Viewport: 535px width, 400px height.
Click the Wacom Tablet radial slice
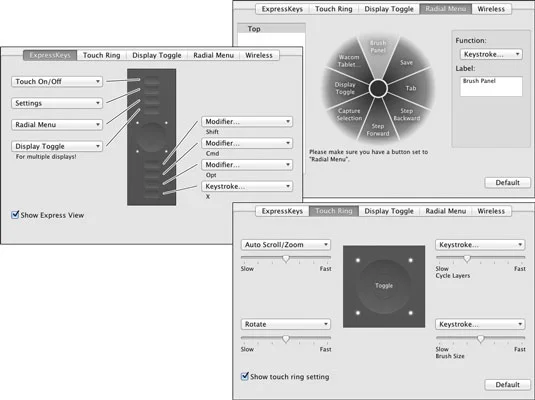tap(348, 61)
